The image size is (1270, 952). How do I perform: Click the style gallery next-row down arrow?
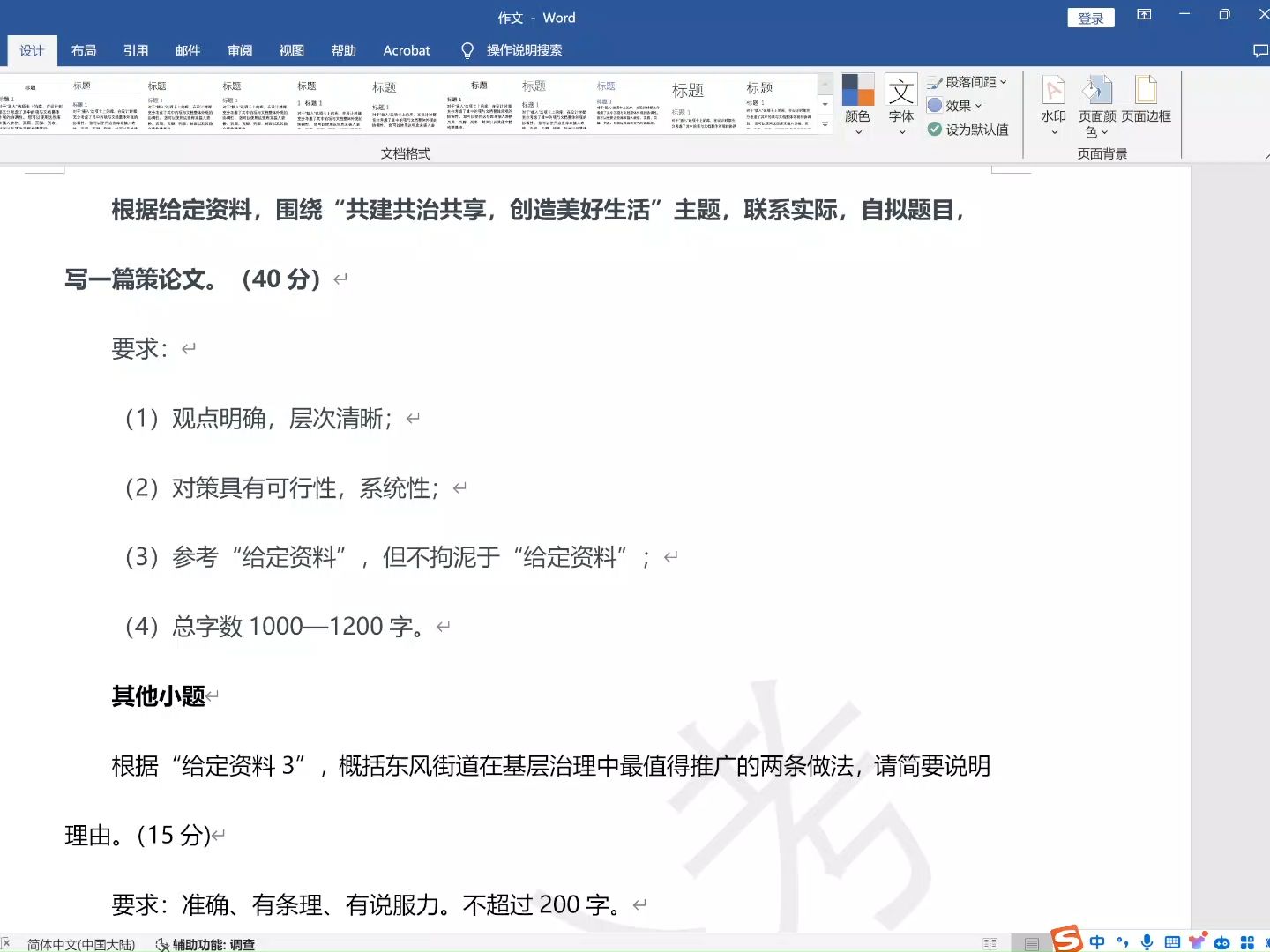825,104
